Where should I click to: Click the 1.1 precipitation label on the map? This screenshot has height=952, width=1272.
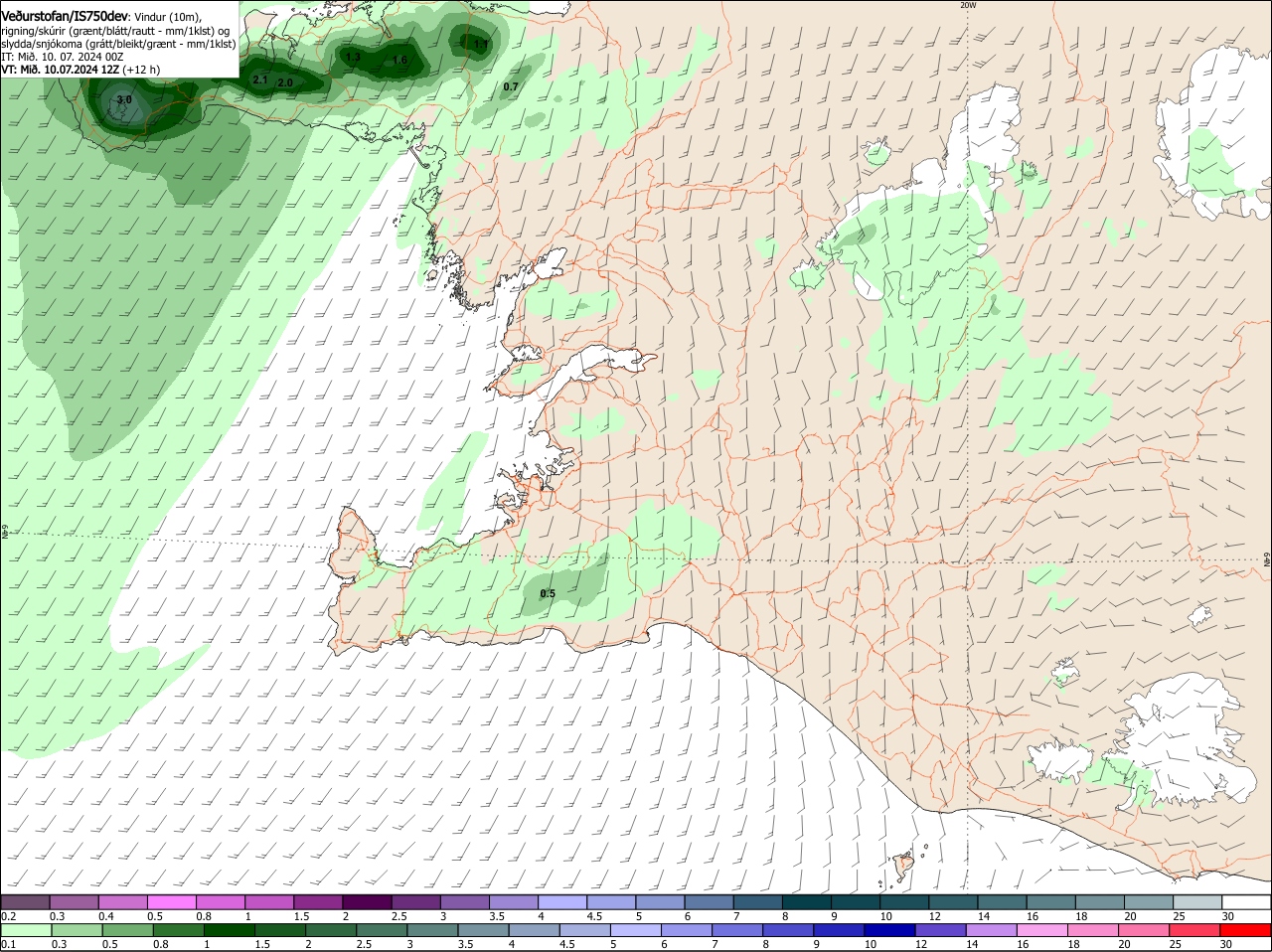pyautogui.click(x=481, y=44)
